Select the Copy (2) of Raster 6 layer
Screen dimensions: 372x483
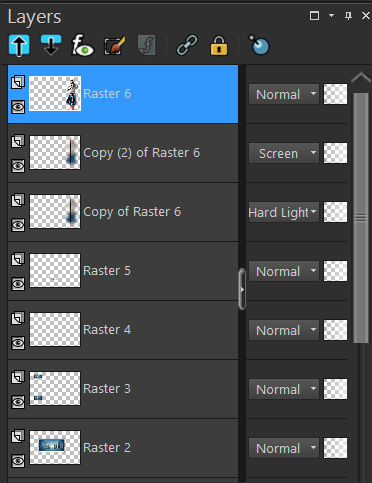pos(123,153)
